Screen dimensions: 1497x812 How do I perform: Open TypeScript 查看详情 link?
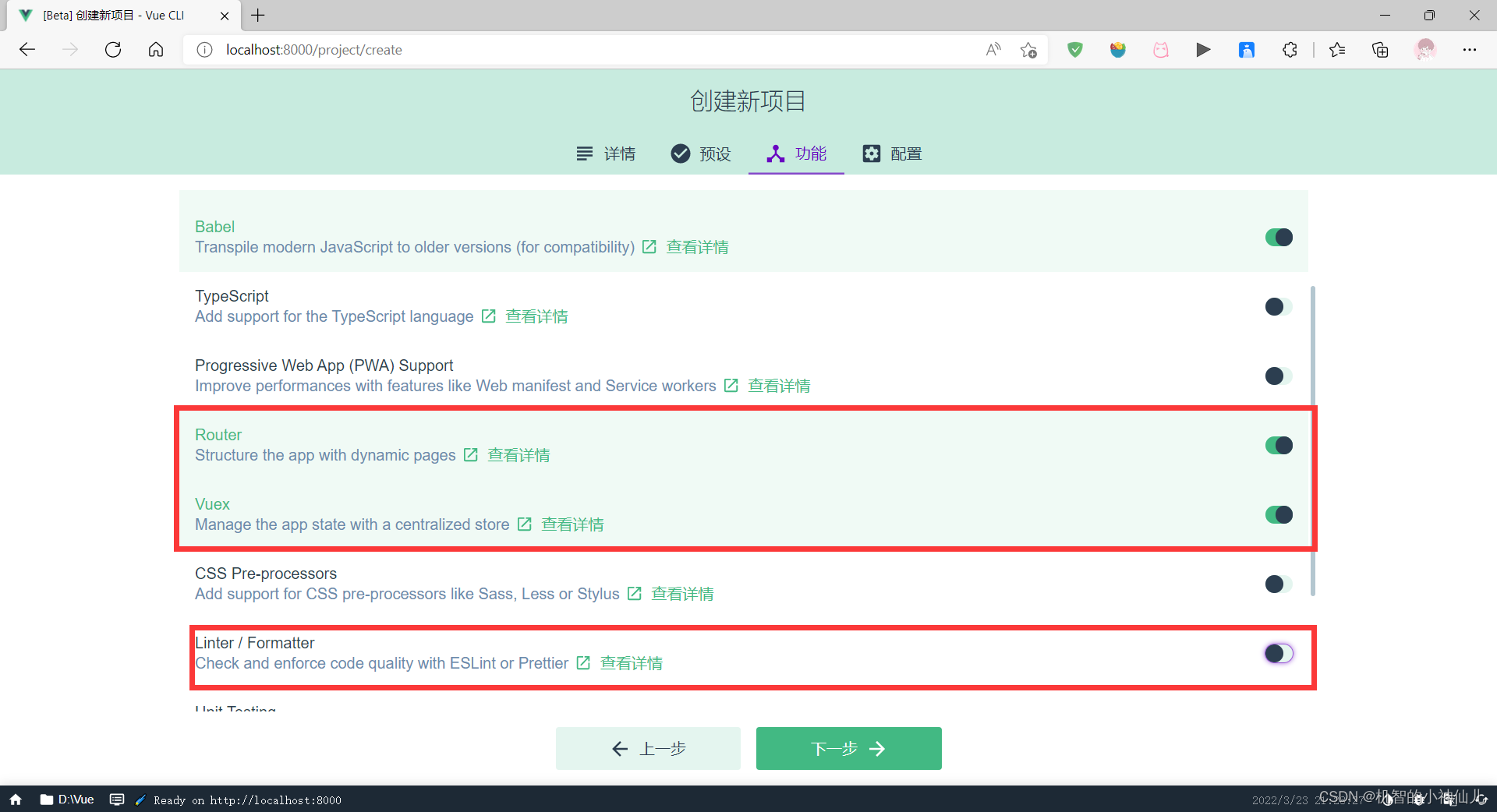tap(536, 316)
